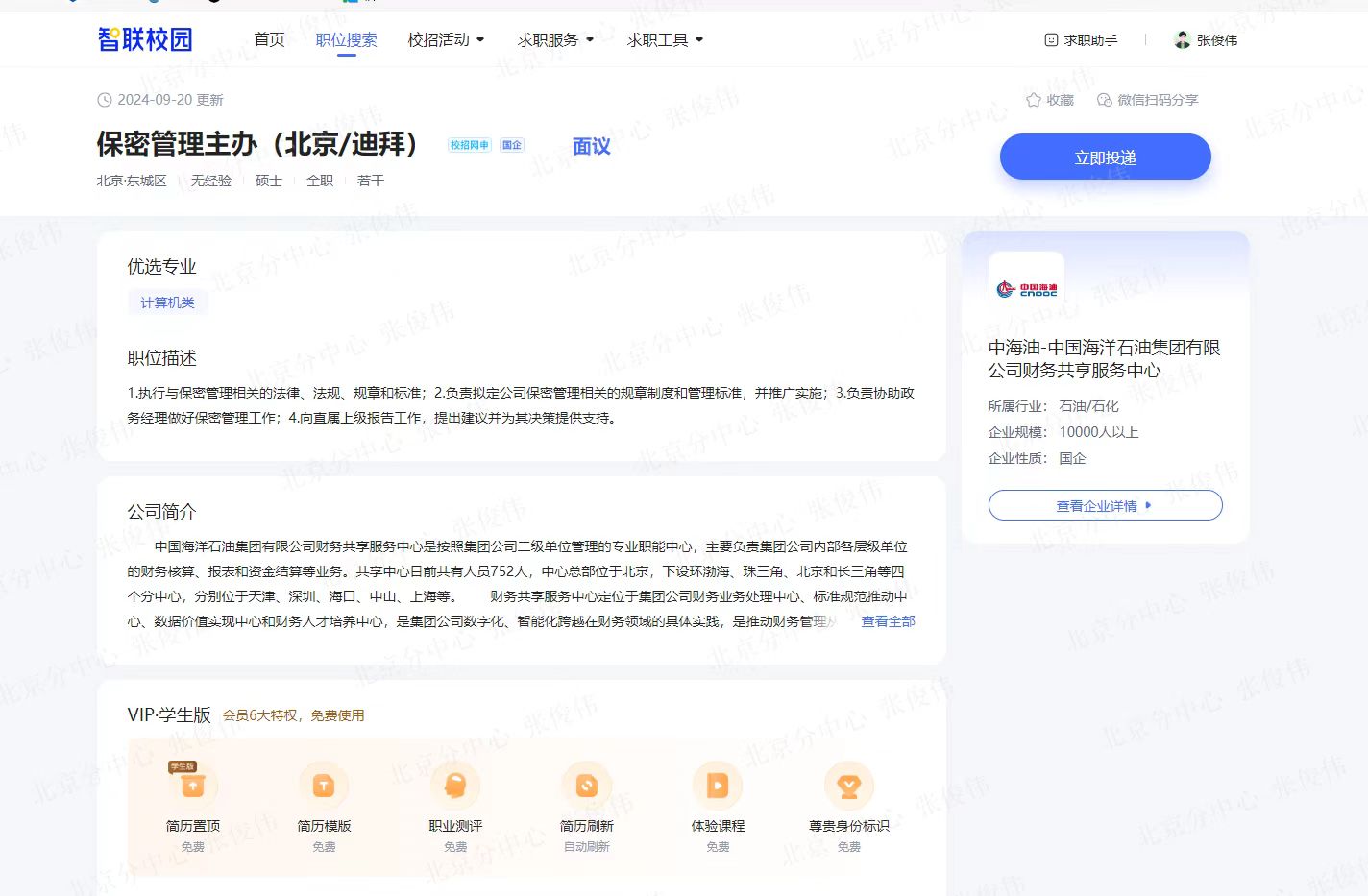Expand company intro with 查看全部
The height and width of the screenshot is (896, 1368).
pos(888,621)
